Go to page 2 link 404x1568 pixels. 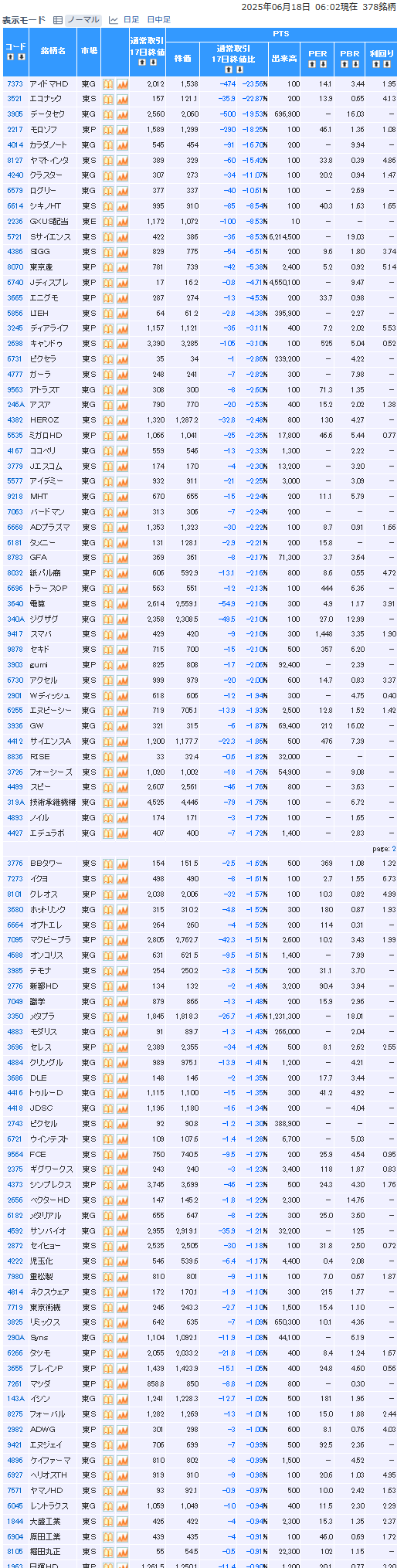pos(392,848)
